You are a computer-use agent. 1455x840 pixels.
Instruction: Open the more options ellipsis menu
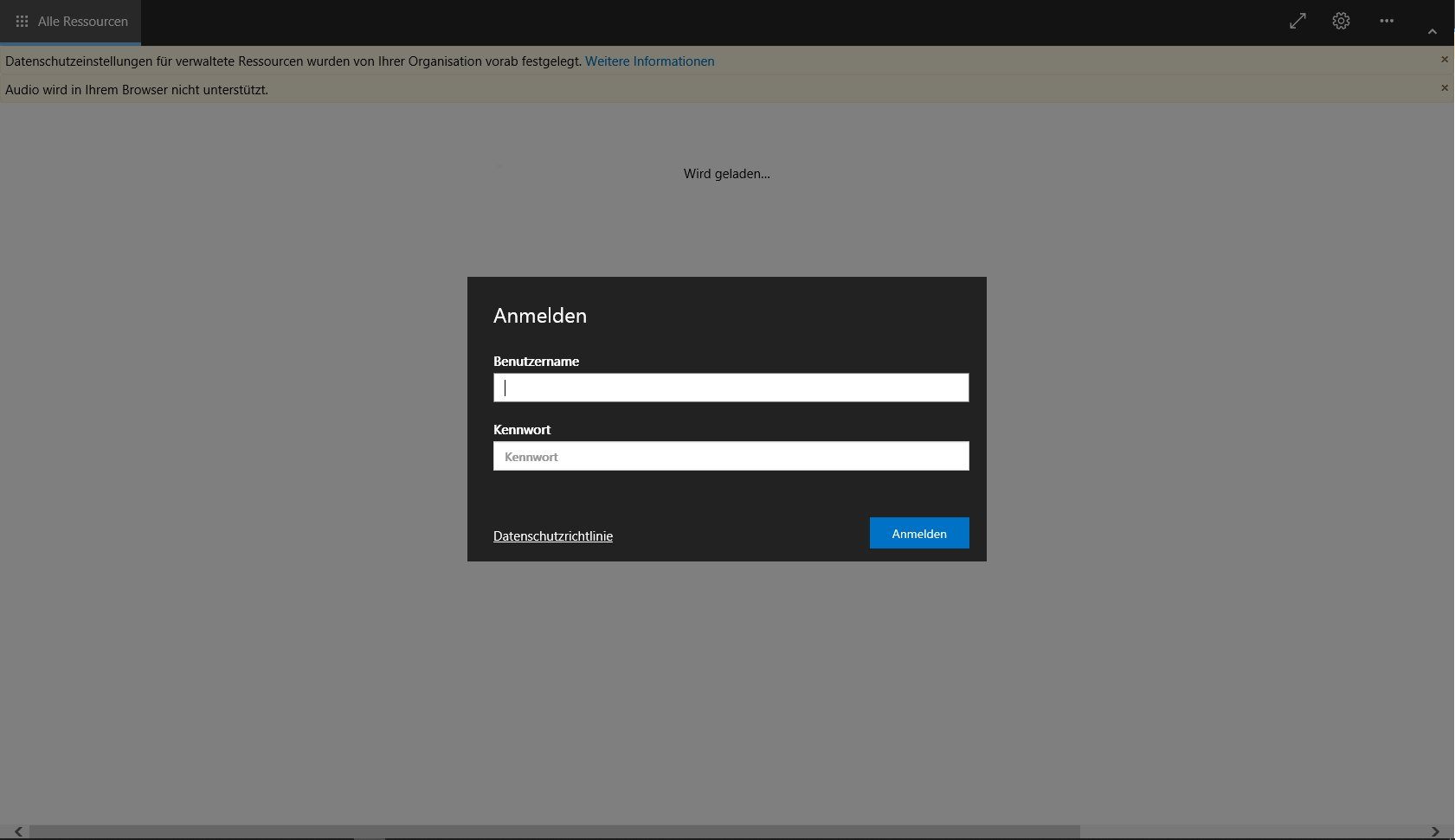pyautogui.click(x=1387, y=21)
